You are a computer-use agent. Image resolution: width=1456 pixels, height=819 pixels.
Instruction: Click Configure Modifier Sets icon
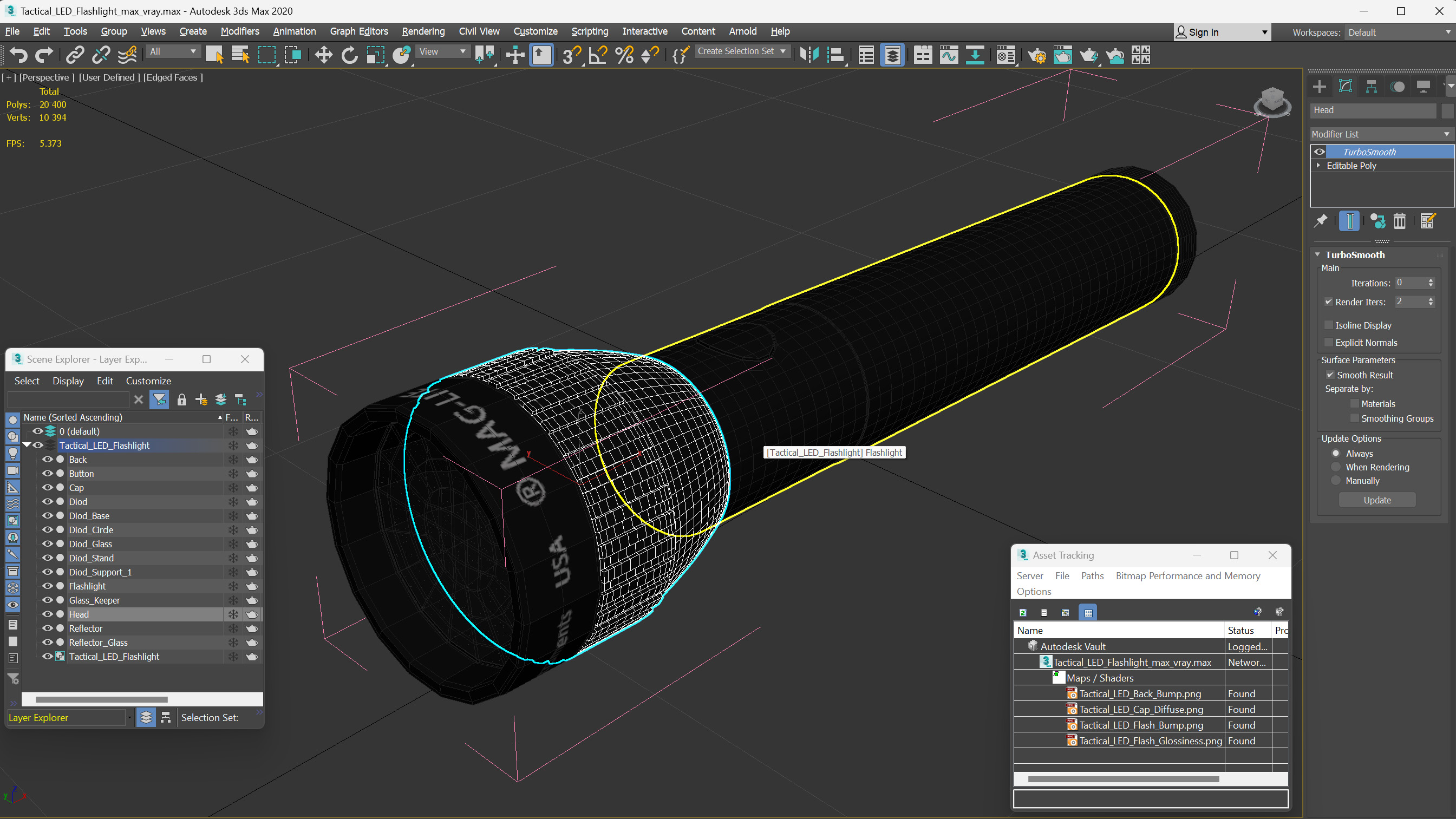point(1428,221)
